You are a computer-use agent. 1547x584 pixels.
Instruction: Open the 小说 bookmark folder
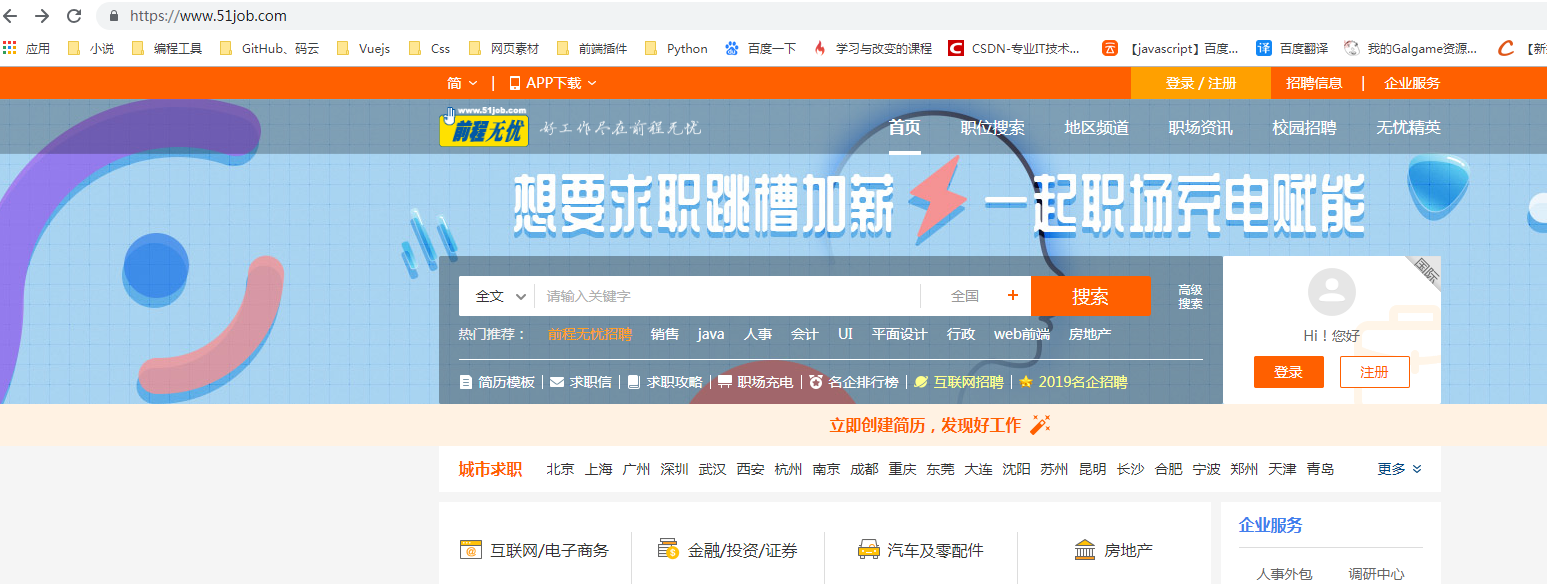click(89, 48)
